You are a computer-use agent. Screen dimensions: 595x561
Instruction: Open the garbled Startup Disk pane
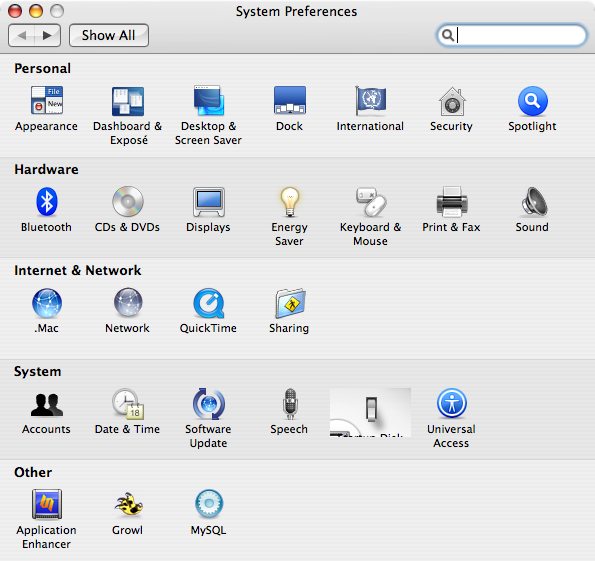tap(370, 412)
